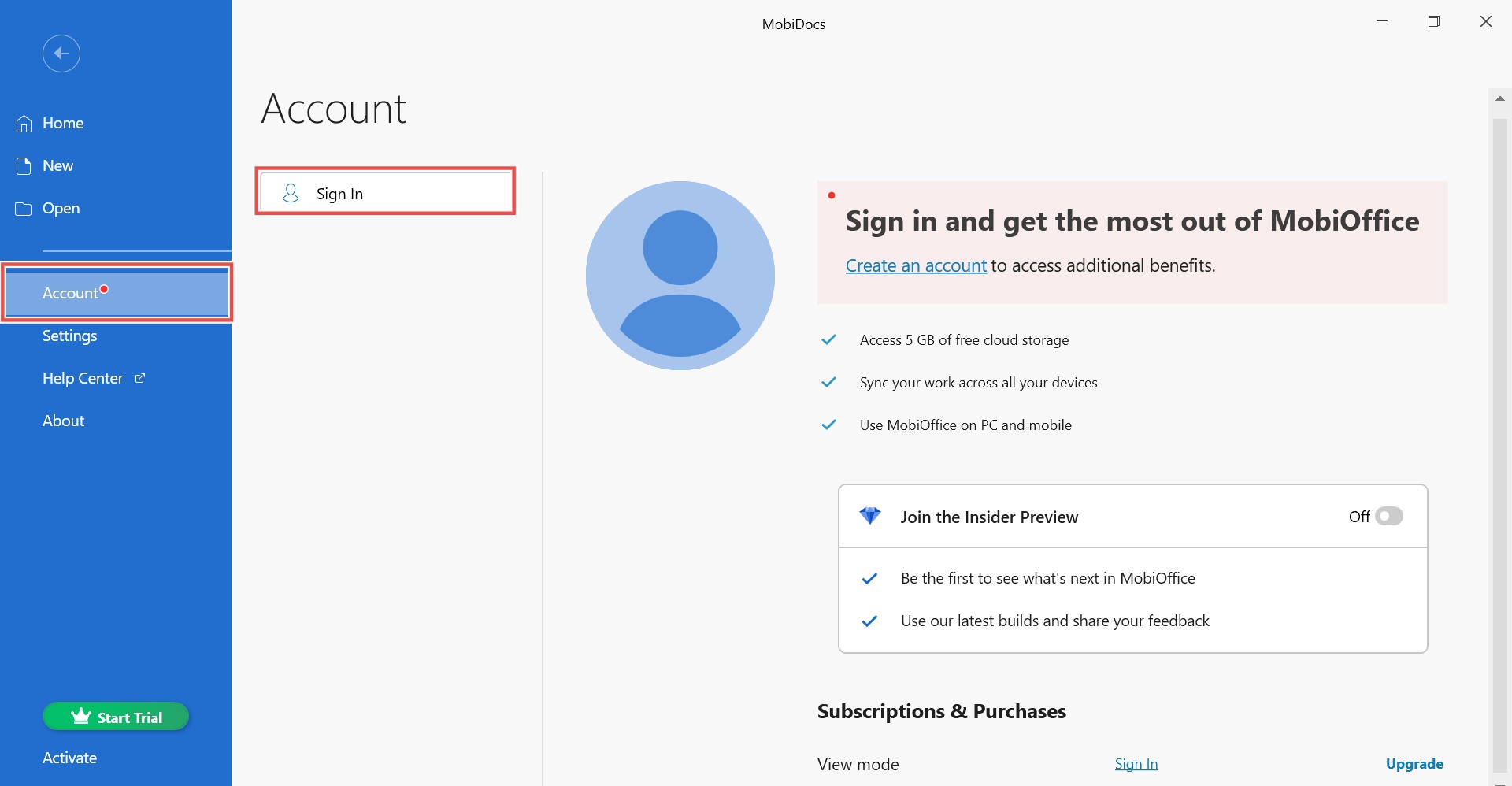Image resolution: width=1512 pixels, height=786 pixels.
Task: Click the person icon inside Sign In button
Action: click(x=291, y=193)
